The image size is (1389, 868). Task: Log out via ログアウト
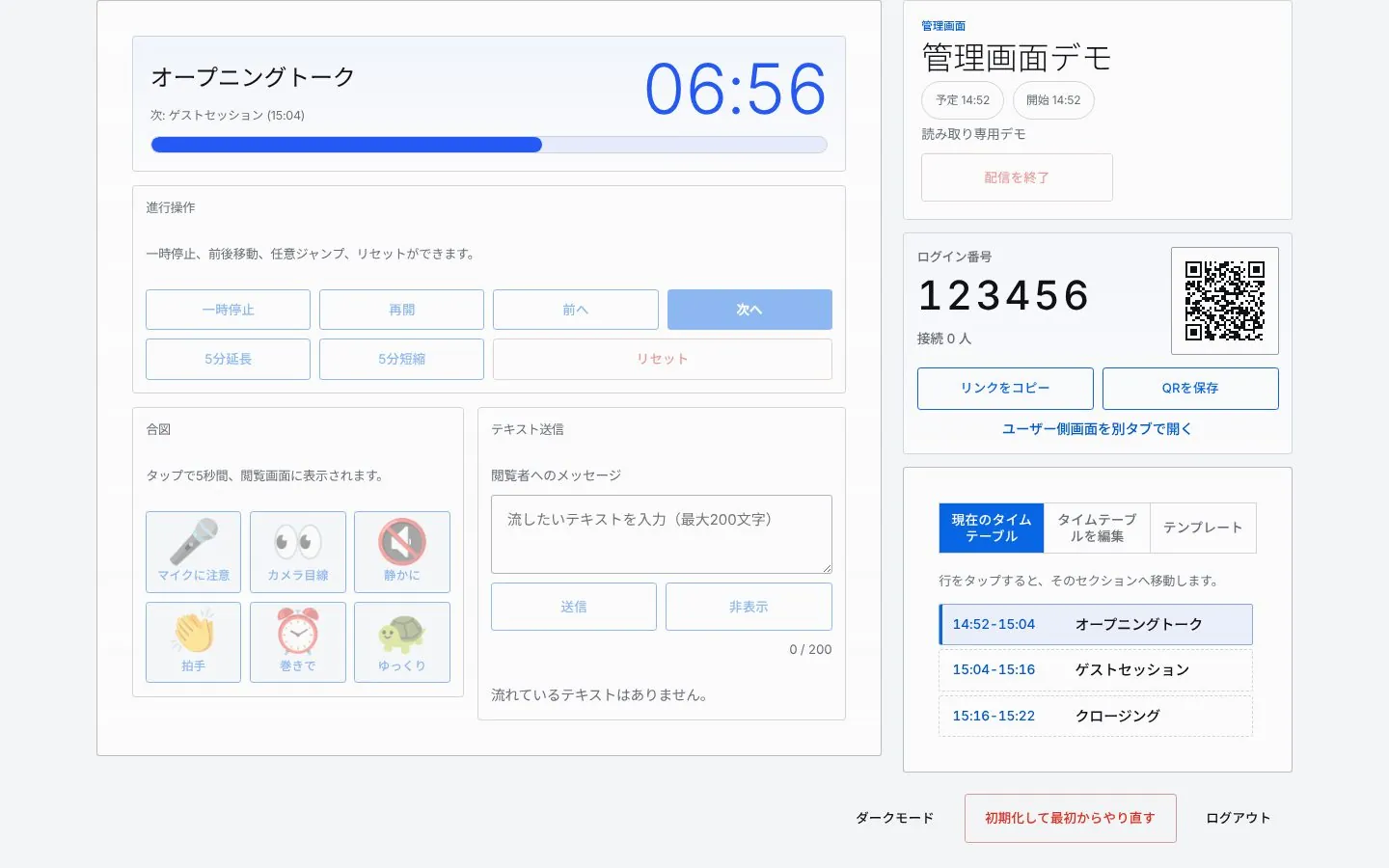click(x=1239, y=818)
